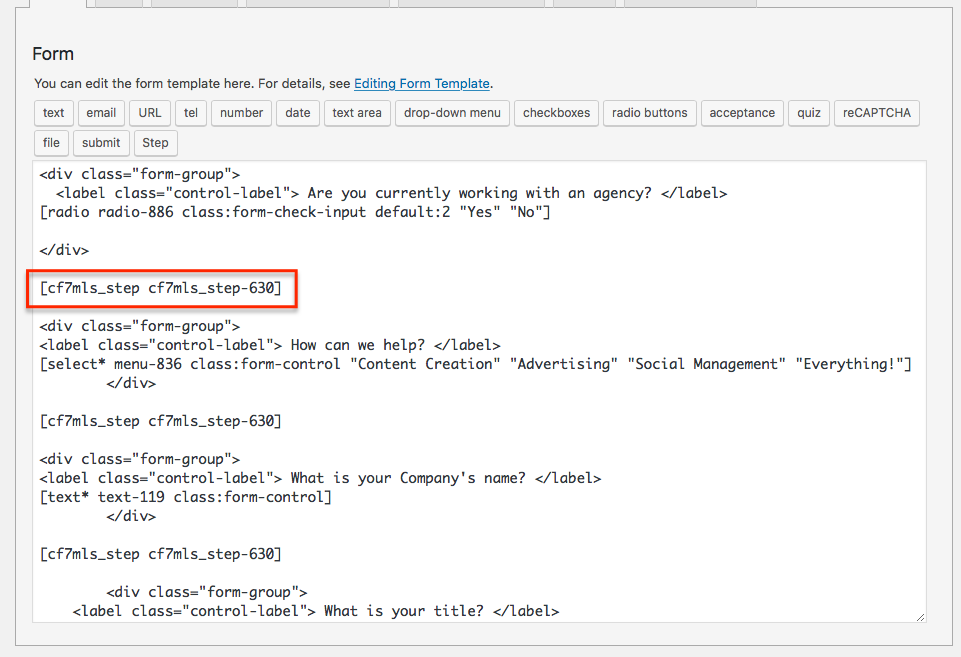Screen dimensions: 961x657
Task: Click the 'How can we help?' label line
Action: click(270, 345)
